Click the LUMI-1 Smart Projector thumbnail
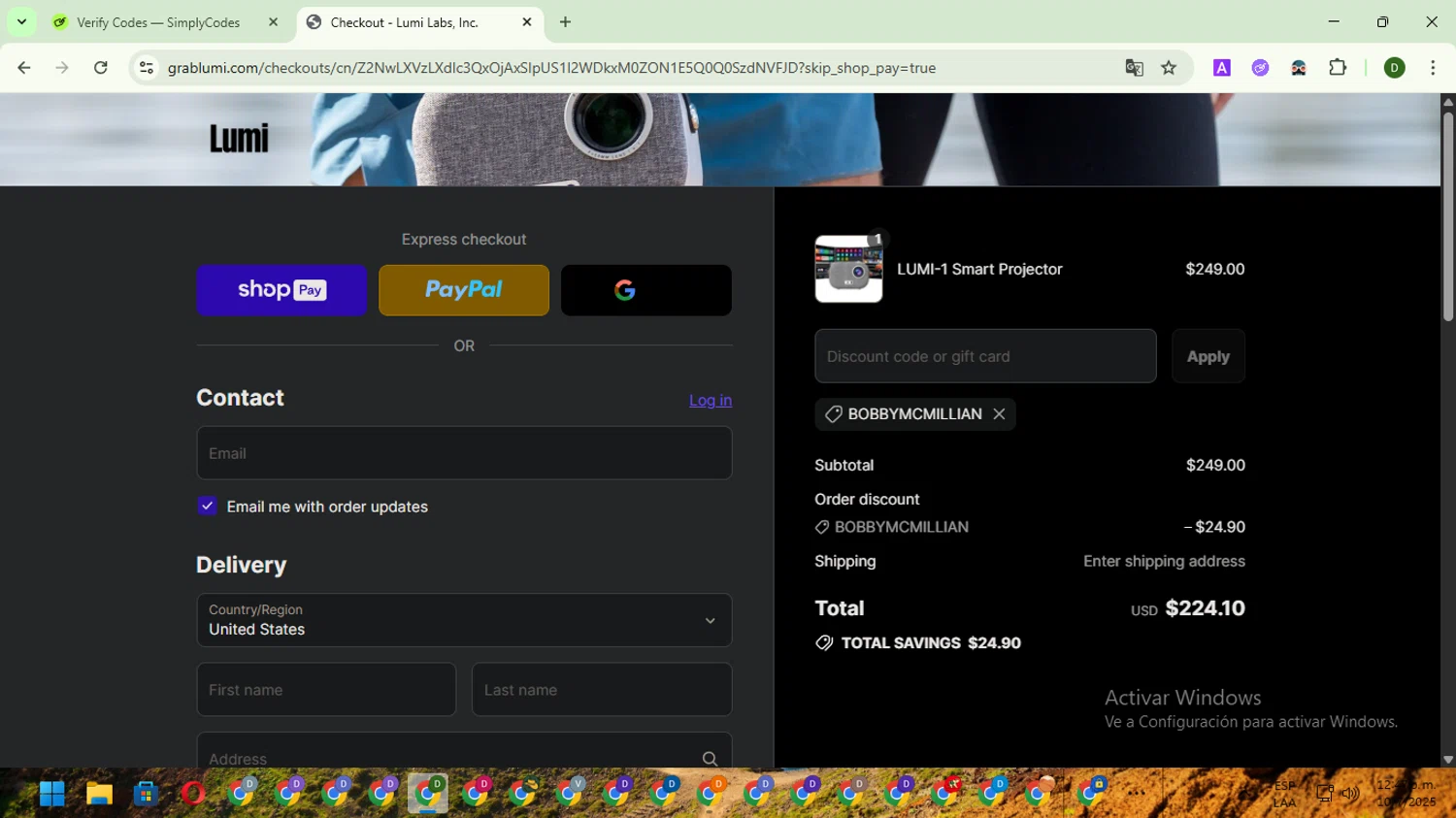The height and width of the screenshot is (818, 1456). coord(849,269)
